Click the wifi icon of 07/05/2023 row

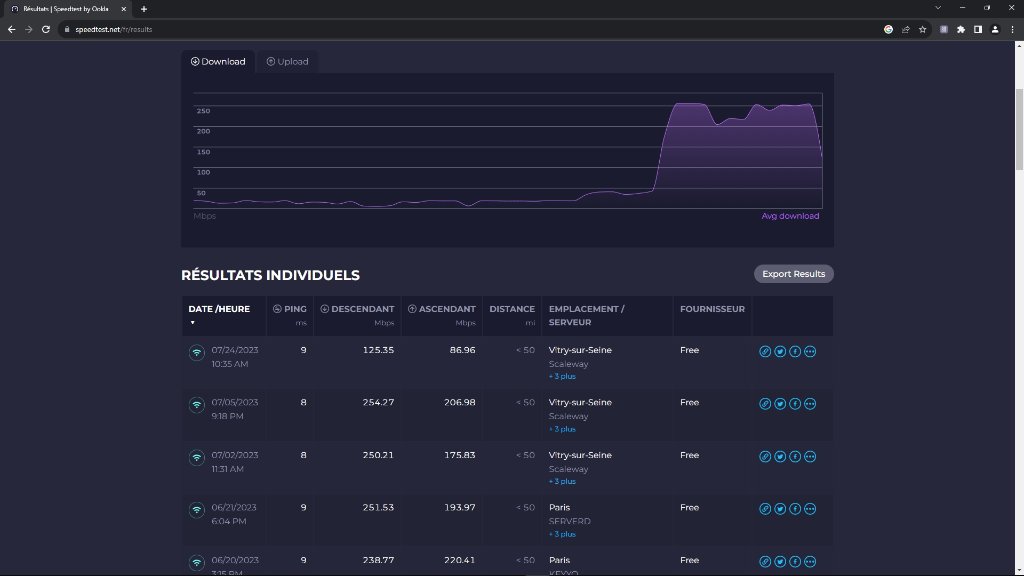click(x=197, y=405)
